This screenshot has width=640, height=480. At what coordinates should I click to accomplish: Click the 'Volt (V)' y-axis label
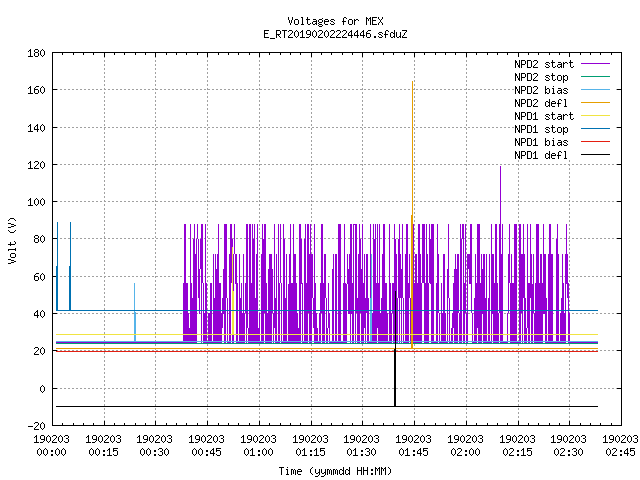pos(12,241)
